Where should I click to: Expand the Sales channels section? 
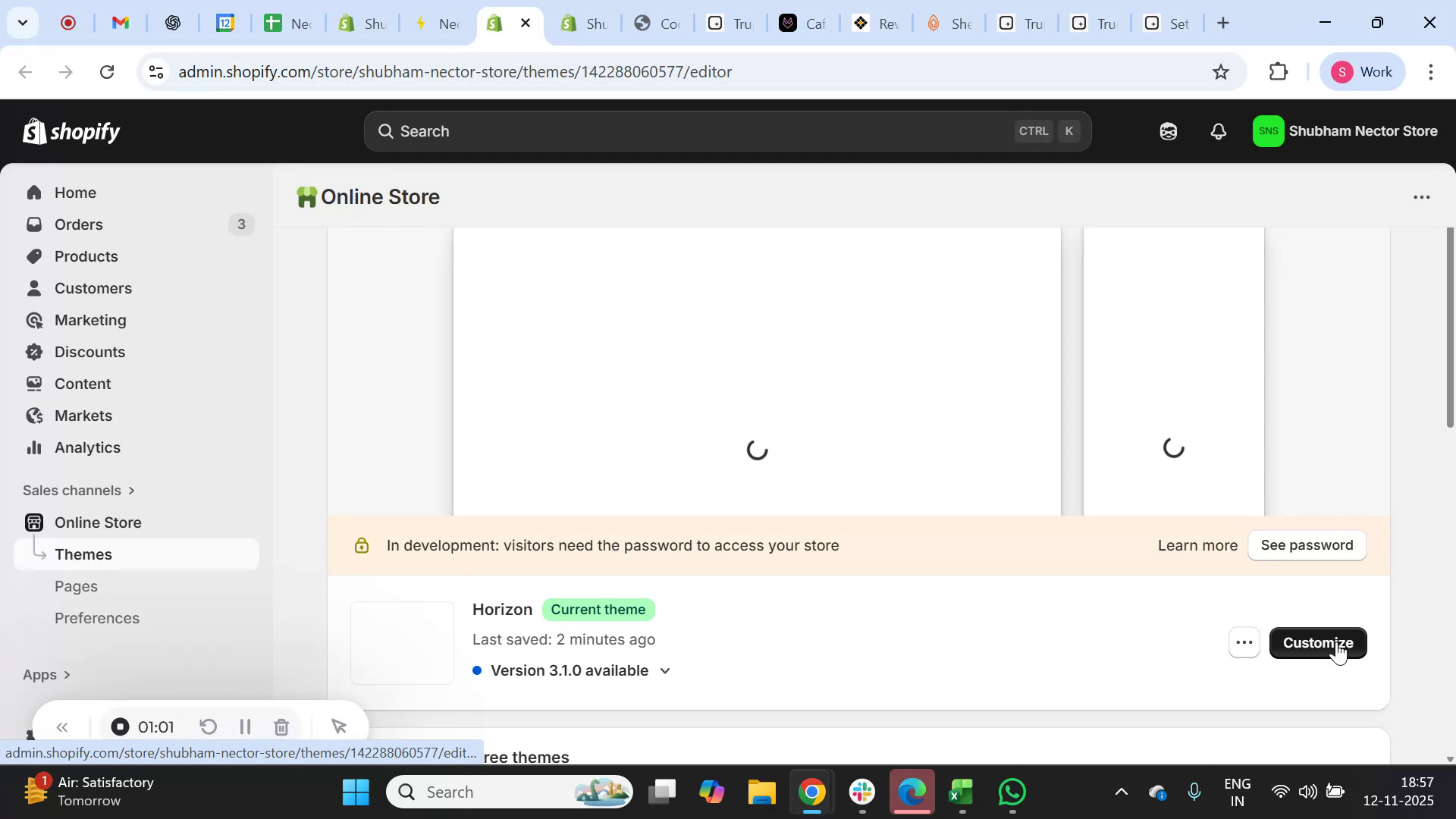tap(79, 490)
